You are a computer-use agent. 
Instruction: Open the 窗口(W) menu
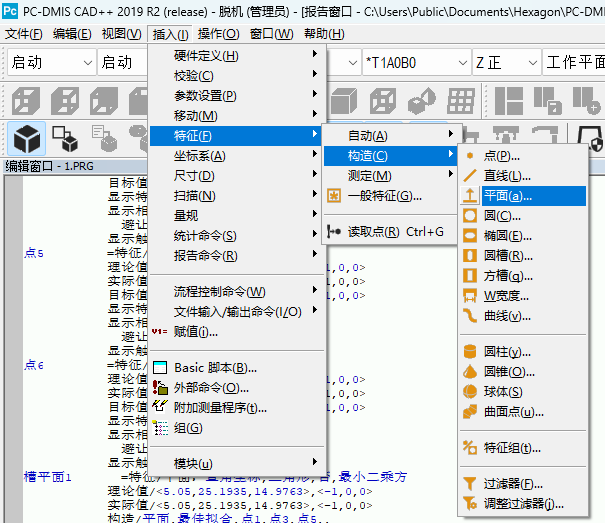pos(272,34)
